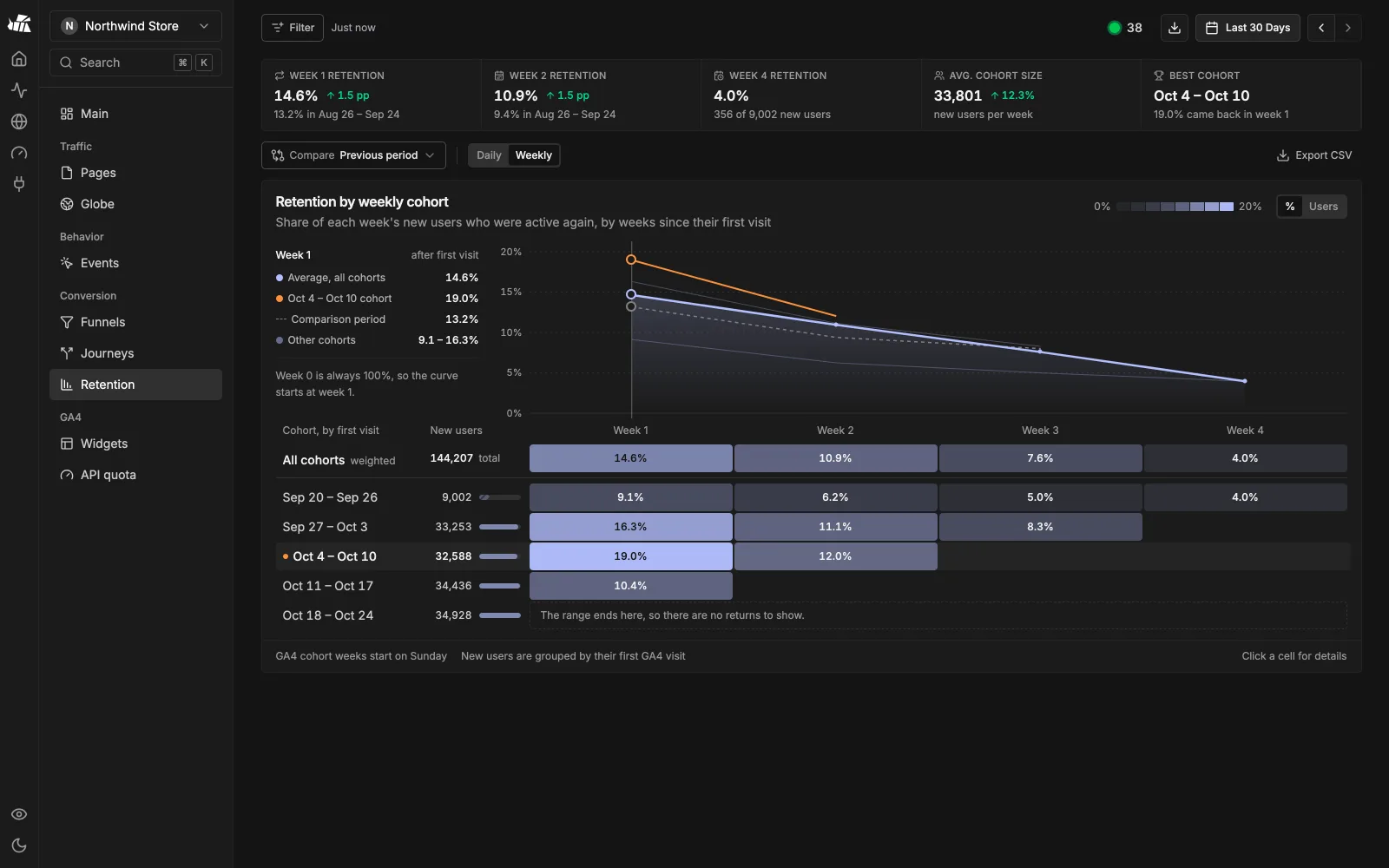Open the speed gauge icon in rail
This screenshot has height=868, width=1389.
[x=19, y=153]
